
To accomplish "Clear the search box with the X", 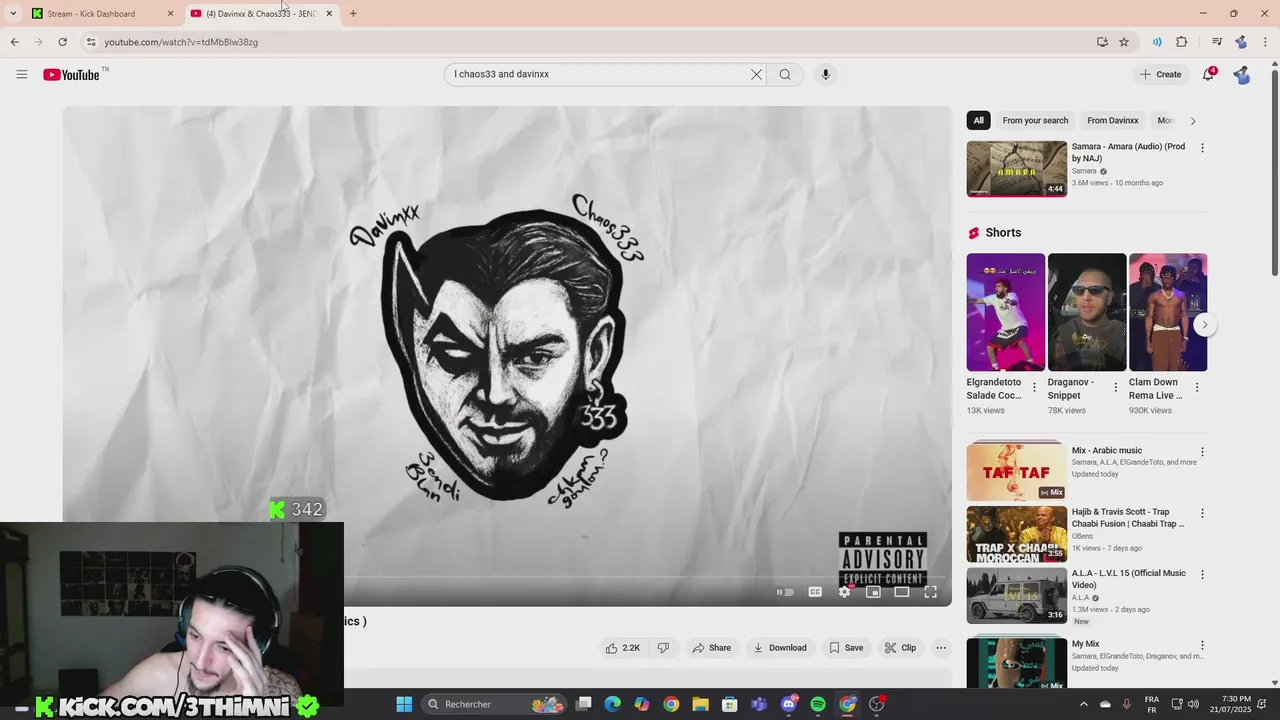I will (x=756, y=74).
